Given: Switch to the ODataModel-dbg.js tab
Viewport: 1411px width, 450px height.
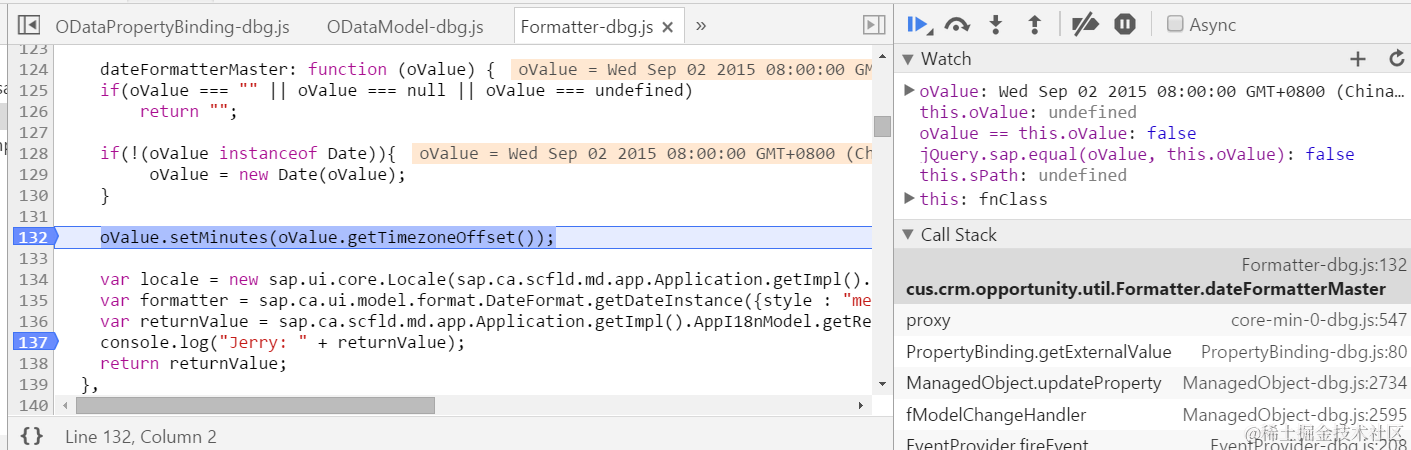Looking at the screenshot, I should pyautogui.click(x=405, y=26).
